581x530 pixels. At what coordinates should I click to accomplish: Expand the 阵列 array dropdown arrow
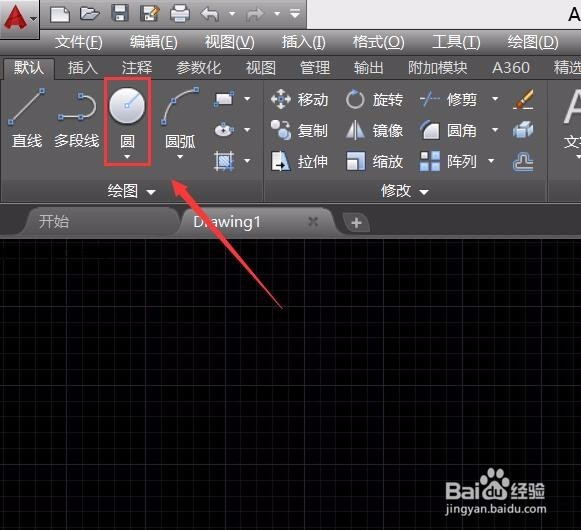point(491,161)
